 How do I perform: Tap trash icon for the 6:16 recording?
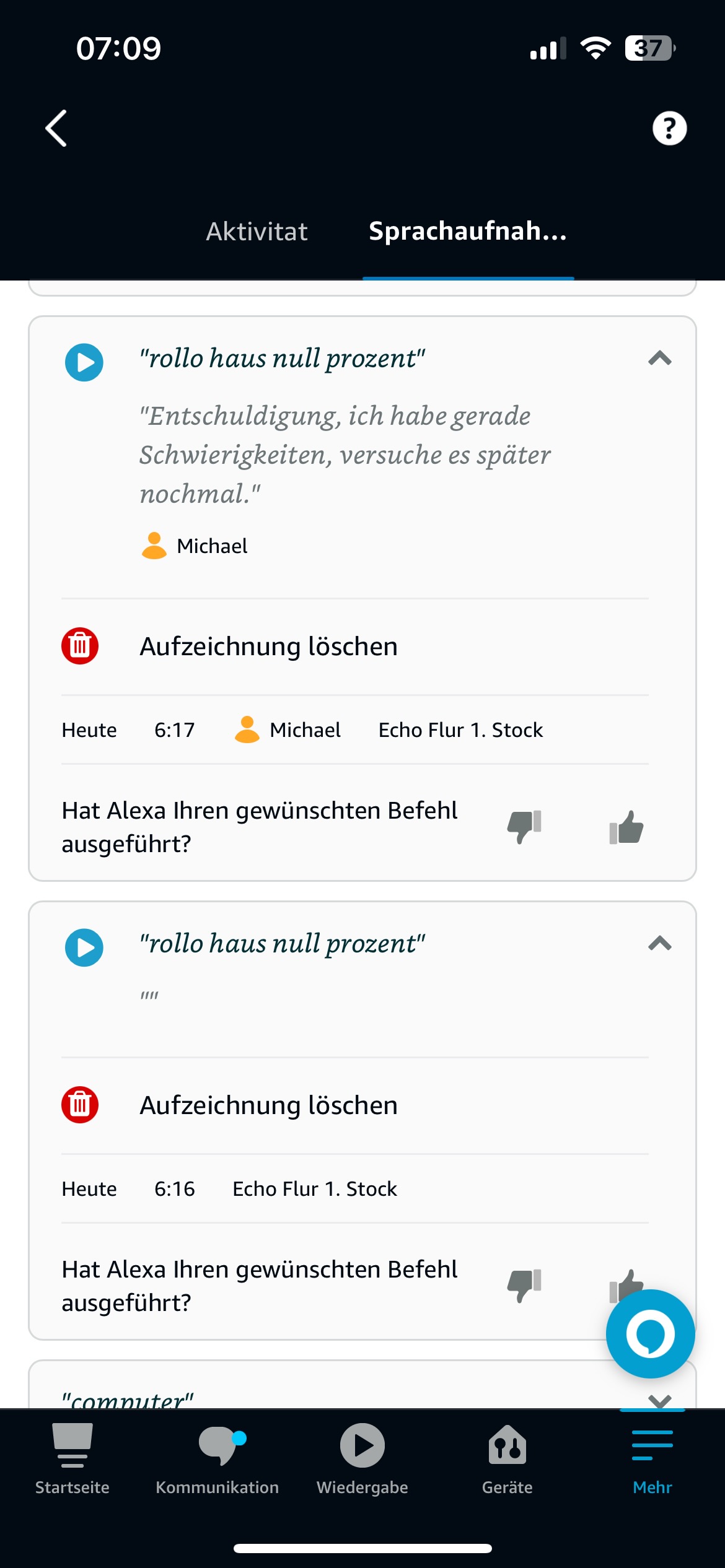click(80, 1105)
